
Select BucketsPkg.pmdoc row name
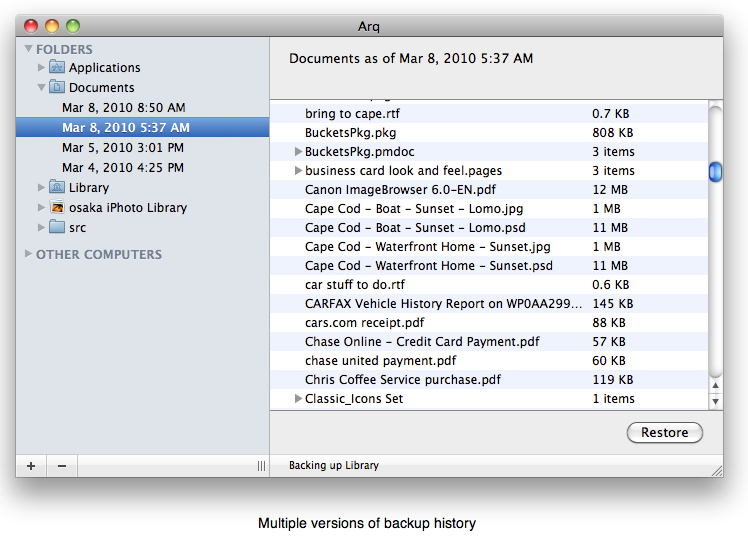click(359, 152)
